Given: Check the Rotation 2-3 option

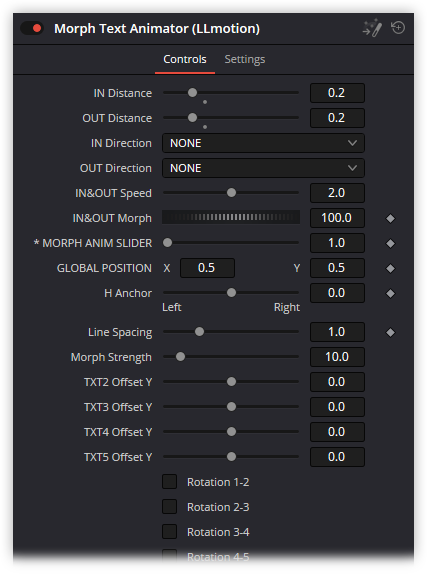Looking at the screenshot, I should 170,507.
